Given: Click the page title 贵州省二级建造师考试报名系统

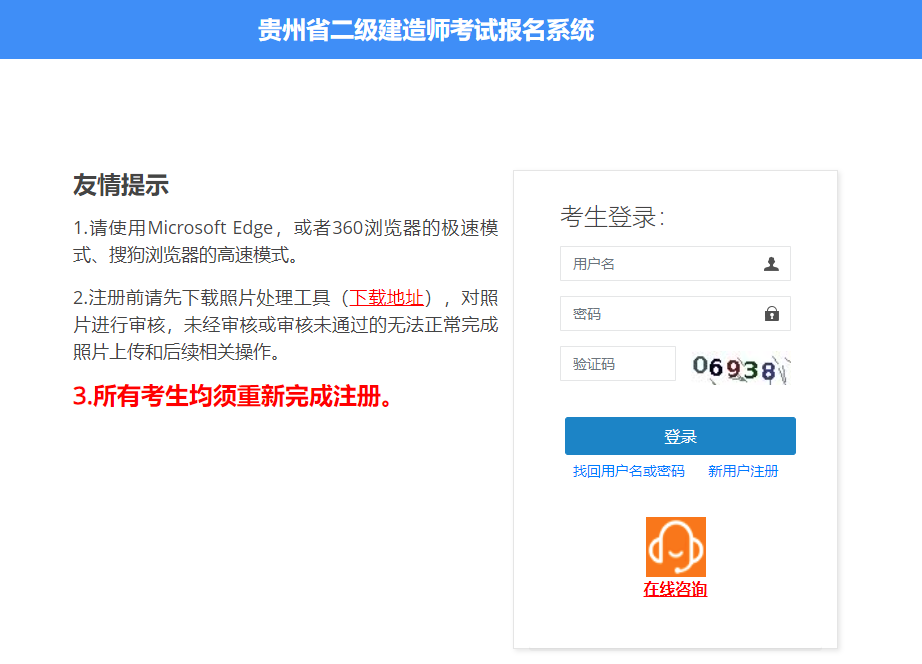Looking at the screenshot, I should point(426,30).
